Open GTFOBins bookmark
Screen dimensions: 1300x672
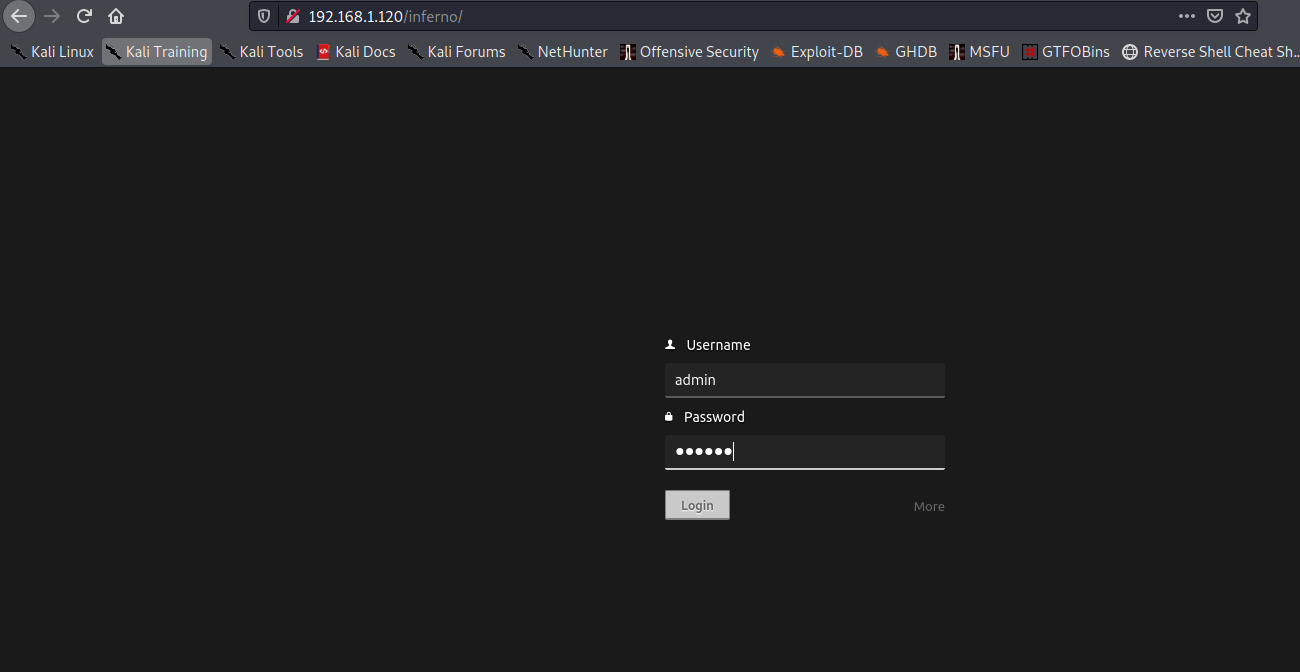[x=1066, y=52]
